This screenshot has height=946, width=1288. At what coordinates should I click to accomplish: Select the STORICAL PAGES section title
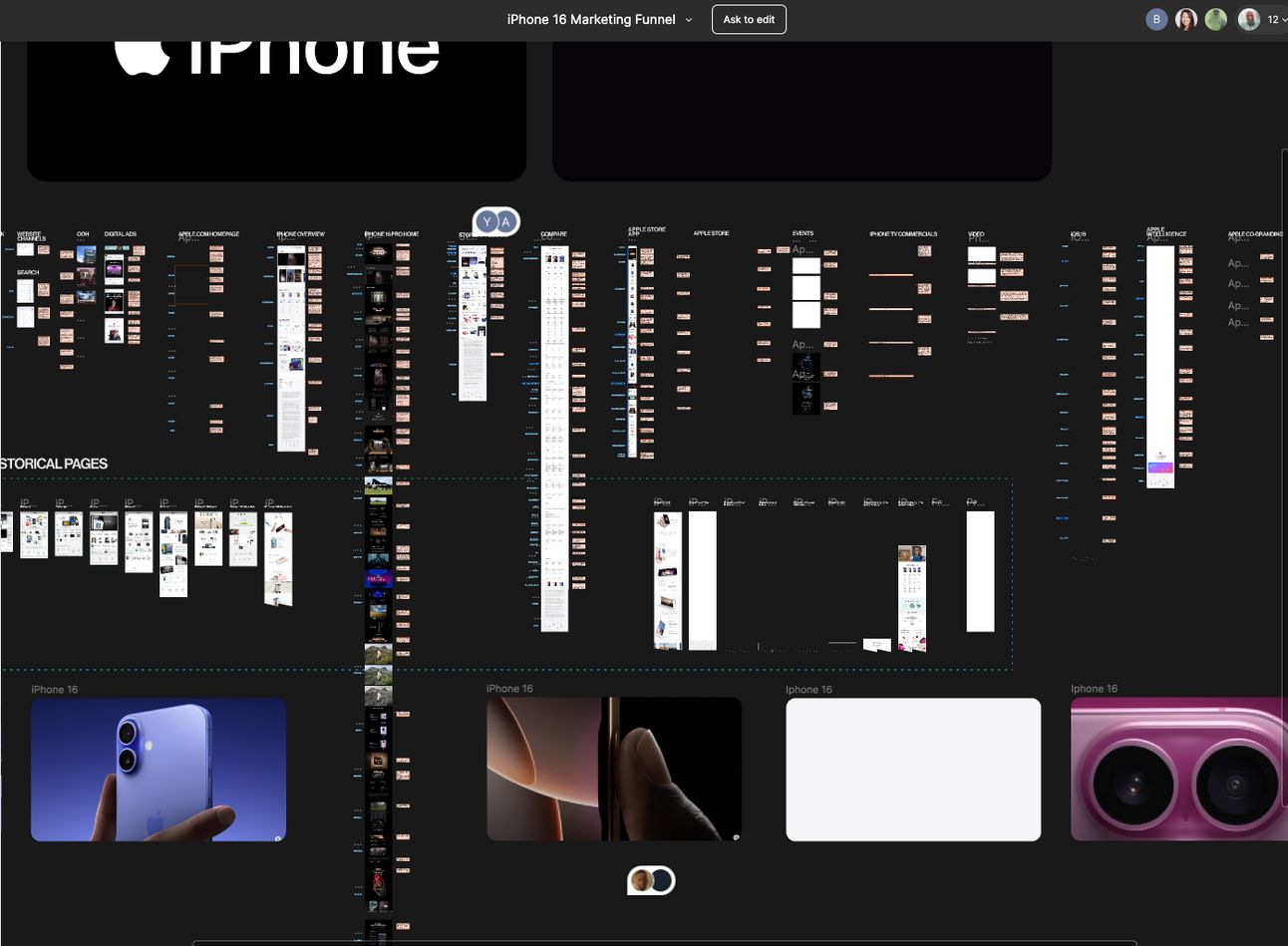[54, 464]
